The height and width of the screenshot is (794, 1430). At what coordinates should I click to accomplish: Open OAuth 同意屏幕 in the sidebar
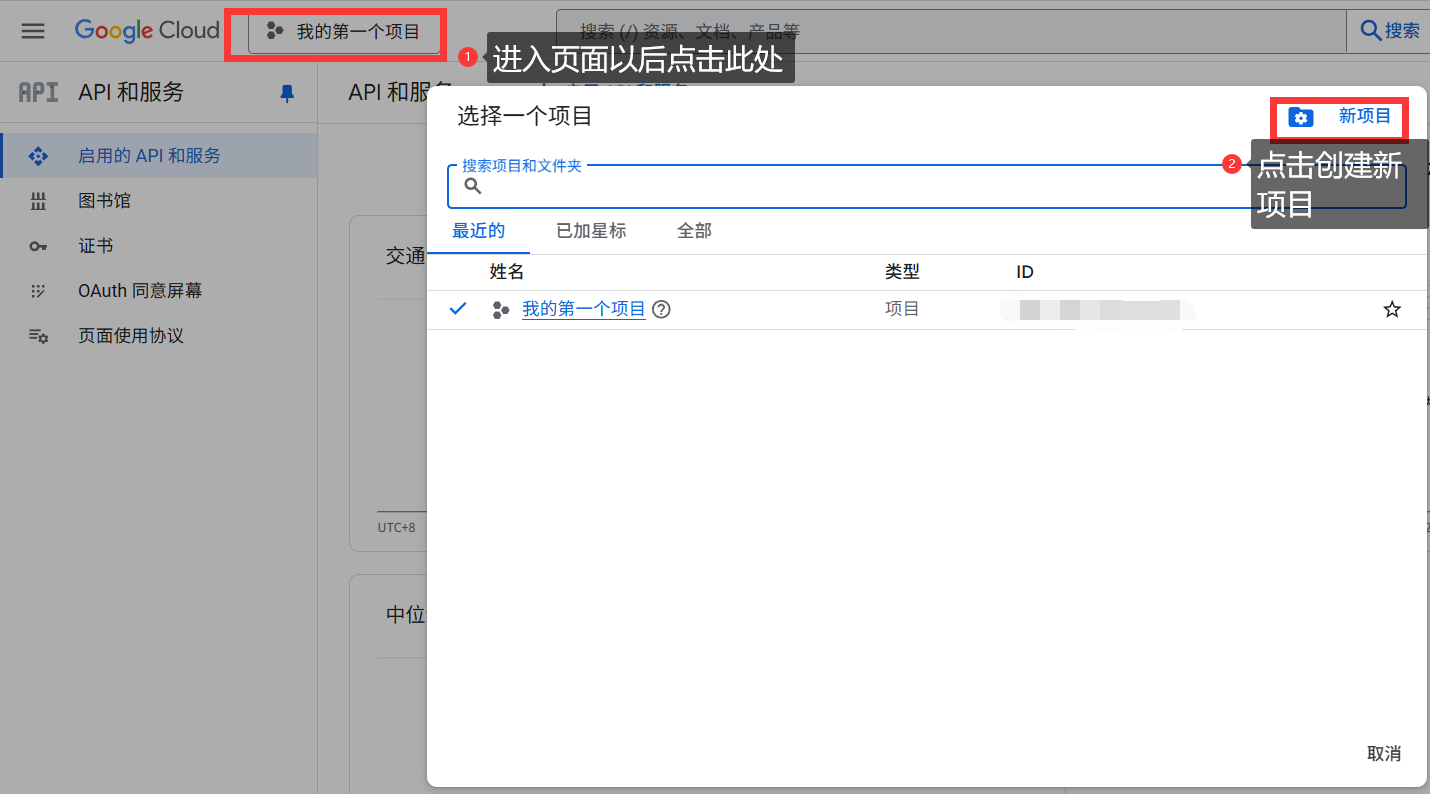tap(140, 291)
